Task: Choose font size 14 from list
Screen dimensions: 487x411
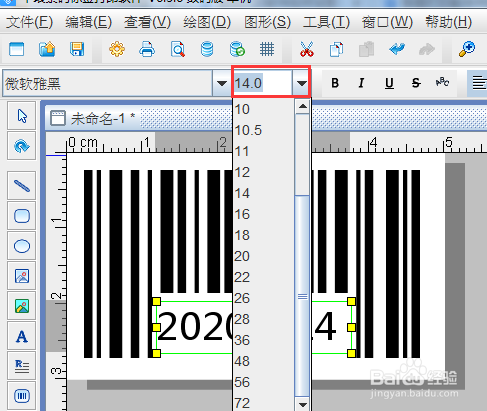Action: click(264, 193)
